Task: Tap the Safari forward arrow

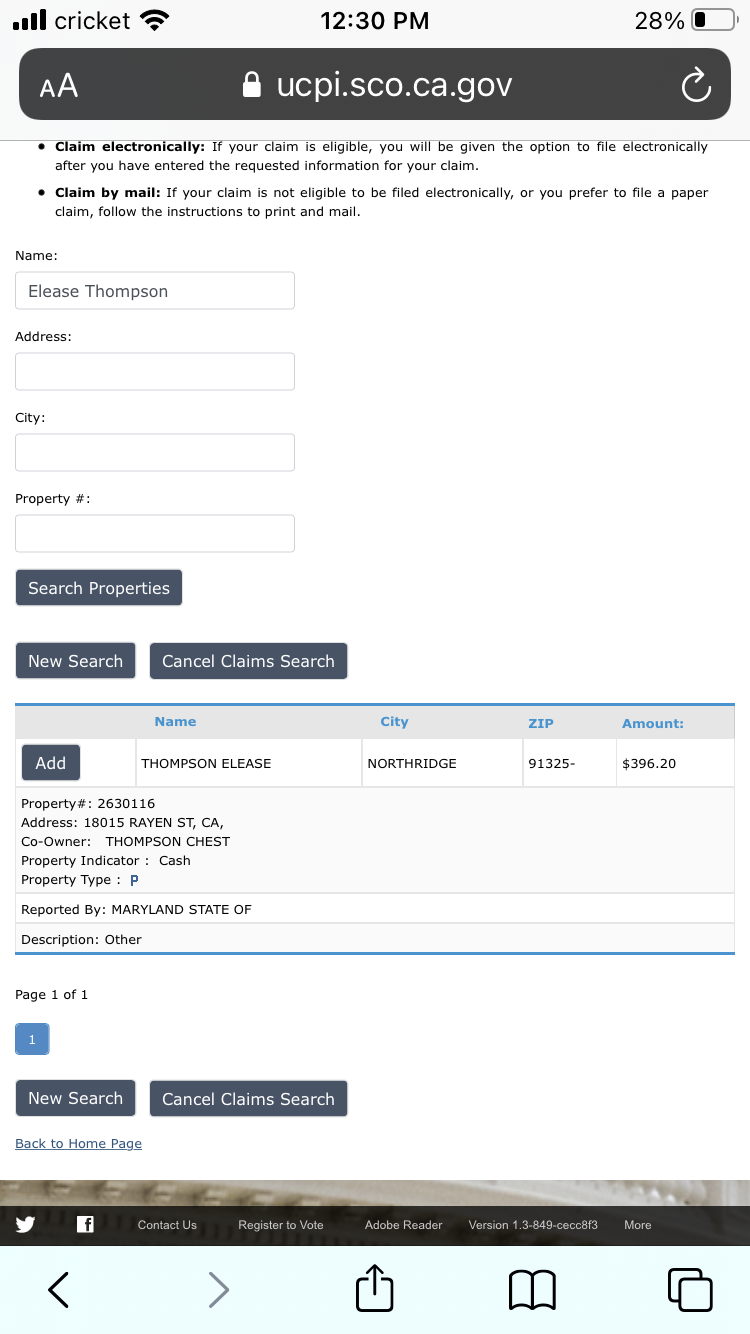Action: pos(218,1290)
